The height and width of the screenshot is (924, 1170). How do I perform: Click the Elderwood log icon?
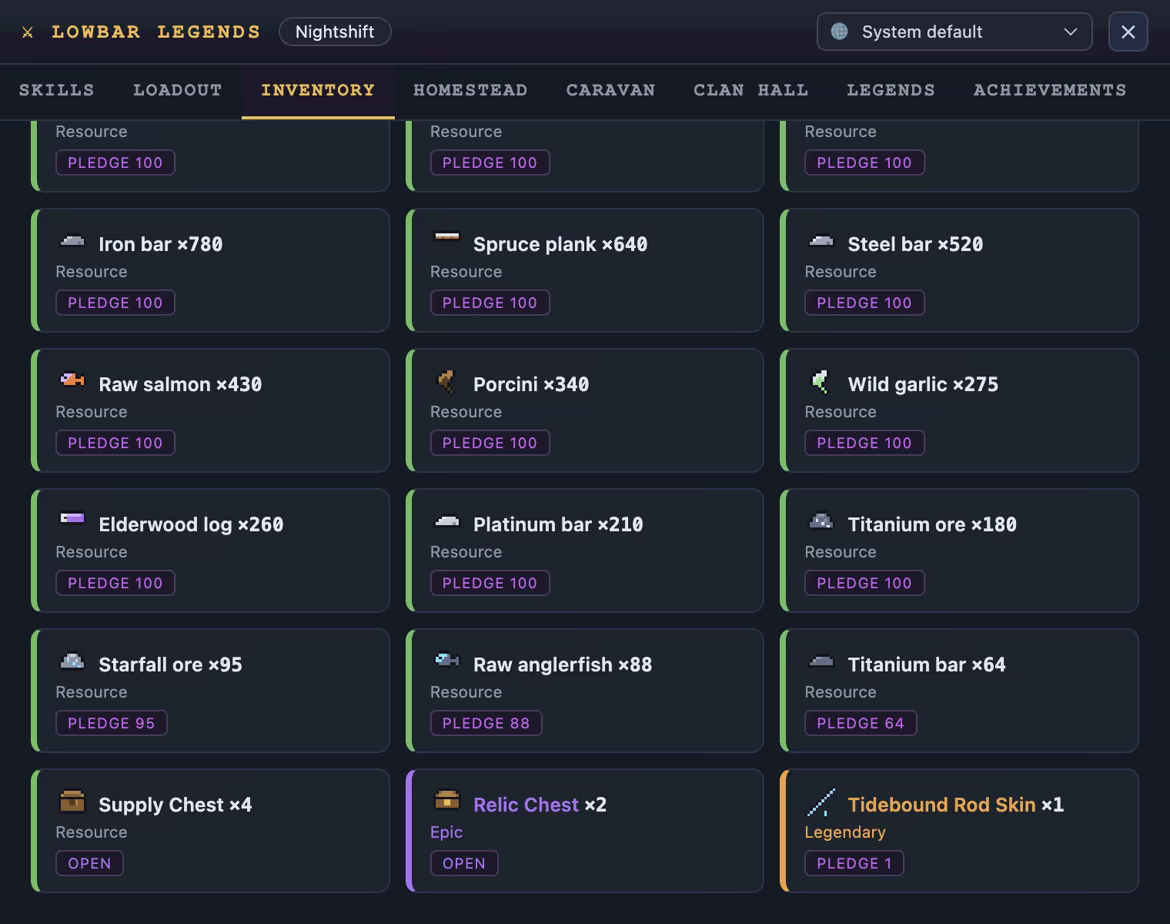click(x=72, y=518)
